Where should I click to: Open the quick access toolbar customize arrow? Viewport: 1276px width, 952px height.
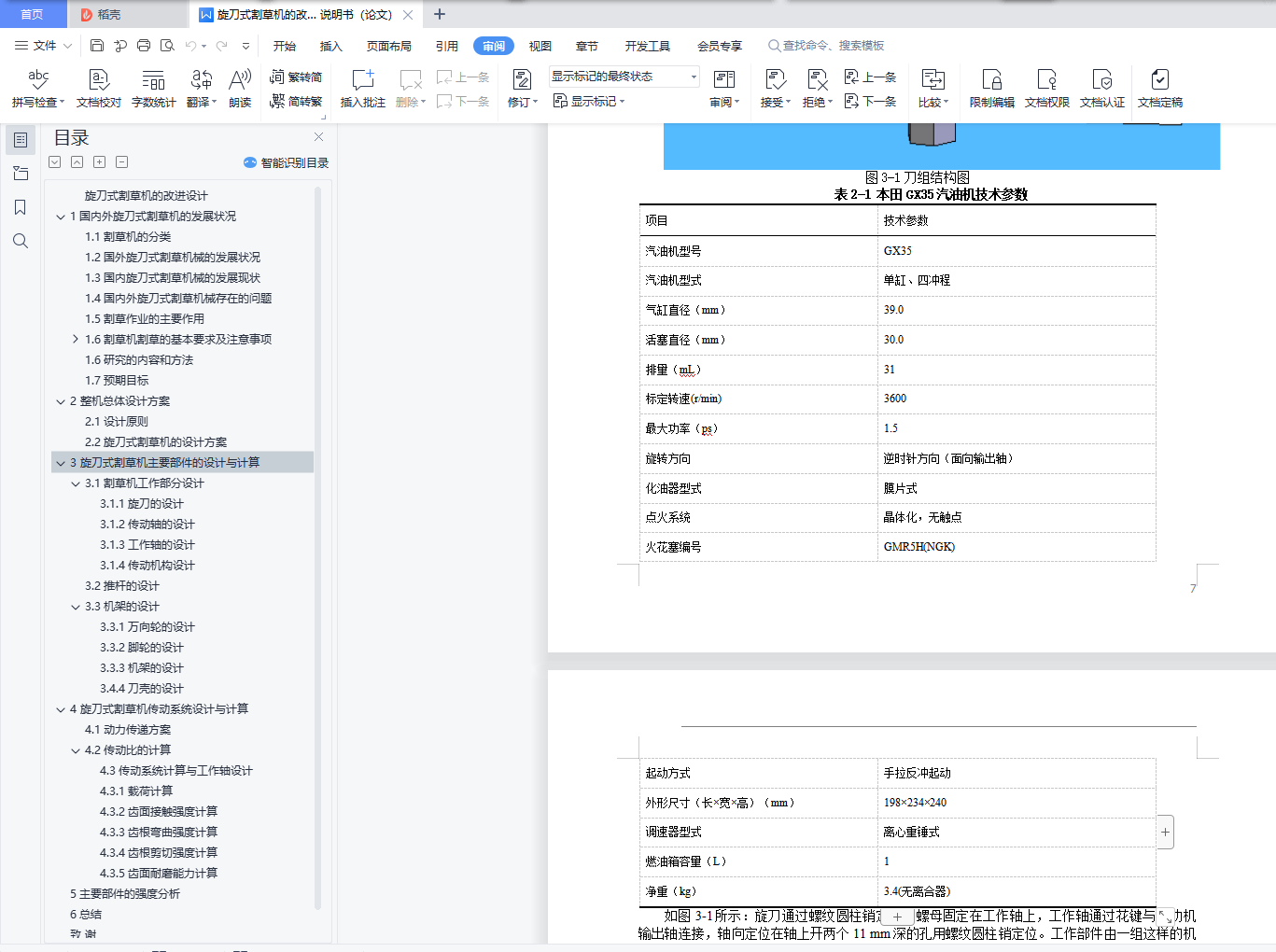tap(245, 46)
